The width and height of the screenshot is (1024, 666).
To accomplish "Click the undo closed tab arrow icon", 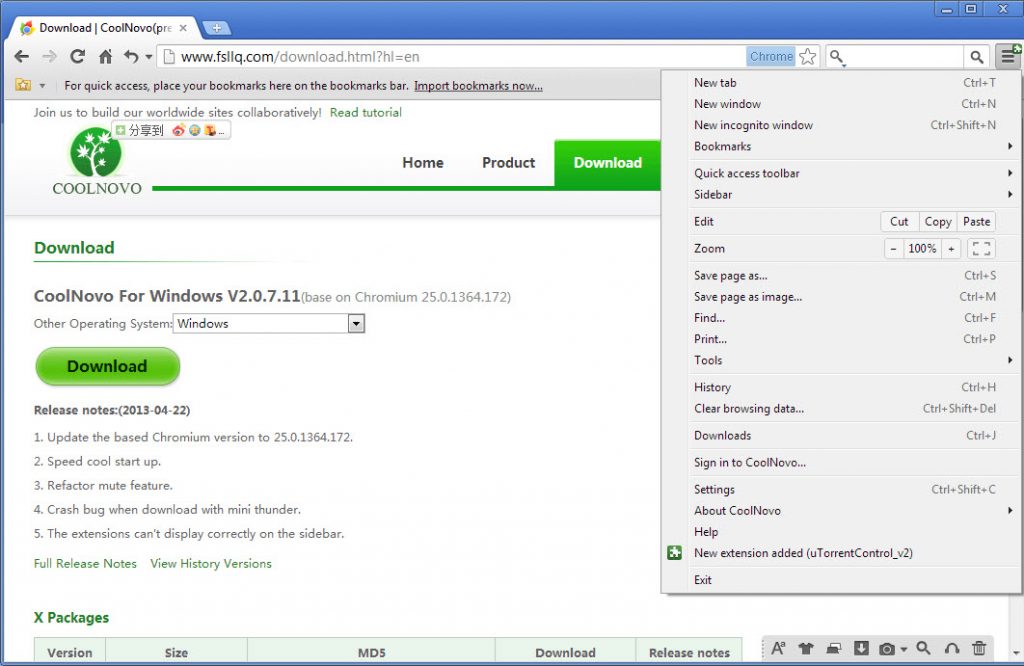I will click(x=131, y=57).
